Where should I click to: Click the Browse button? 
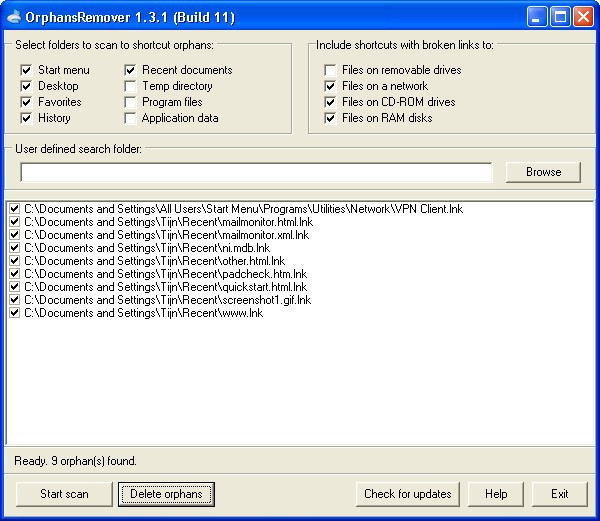543,172
